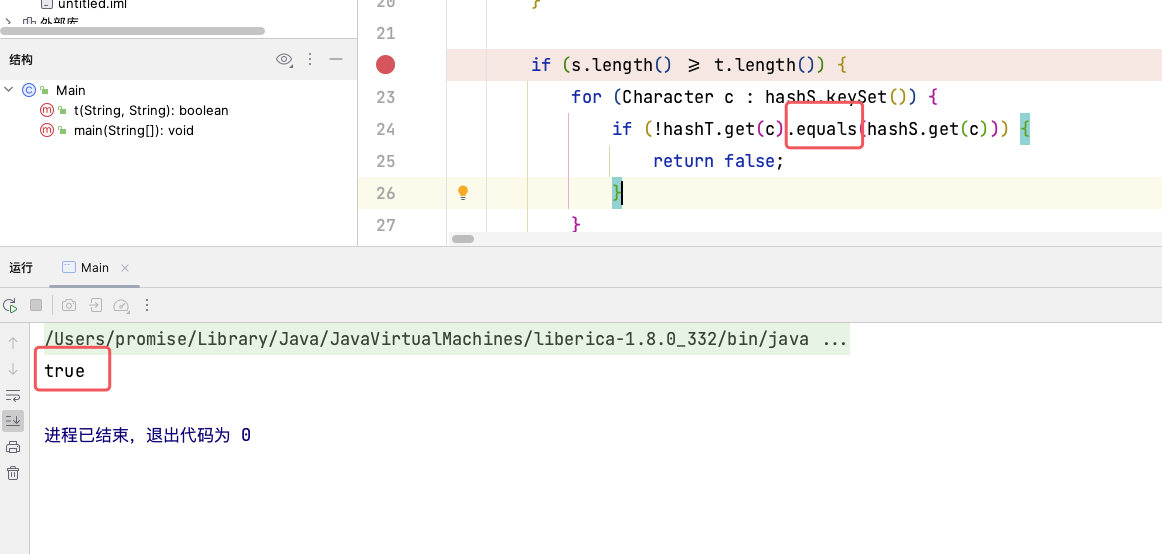
Task: Click the editor horizontal scrollbar thumb
Action: tap(463, 239)
